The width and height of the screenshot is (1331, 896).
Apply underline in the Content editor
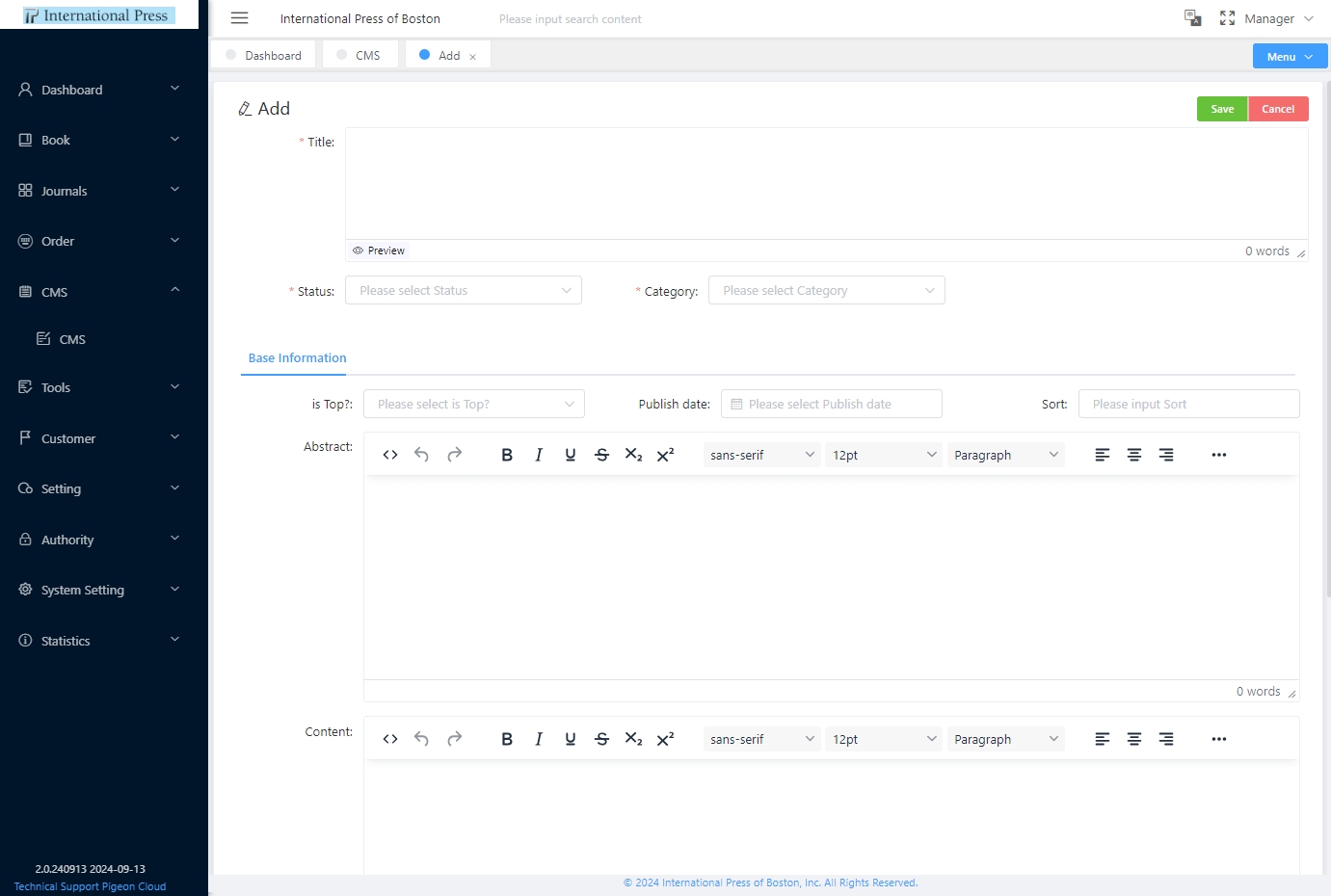[x=571, y=739]
